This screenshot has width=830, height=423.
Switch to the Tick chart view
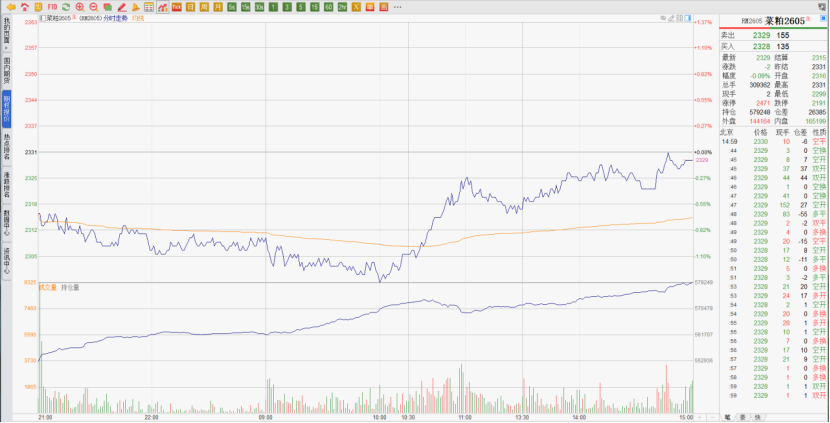(176, 6)
